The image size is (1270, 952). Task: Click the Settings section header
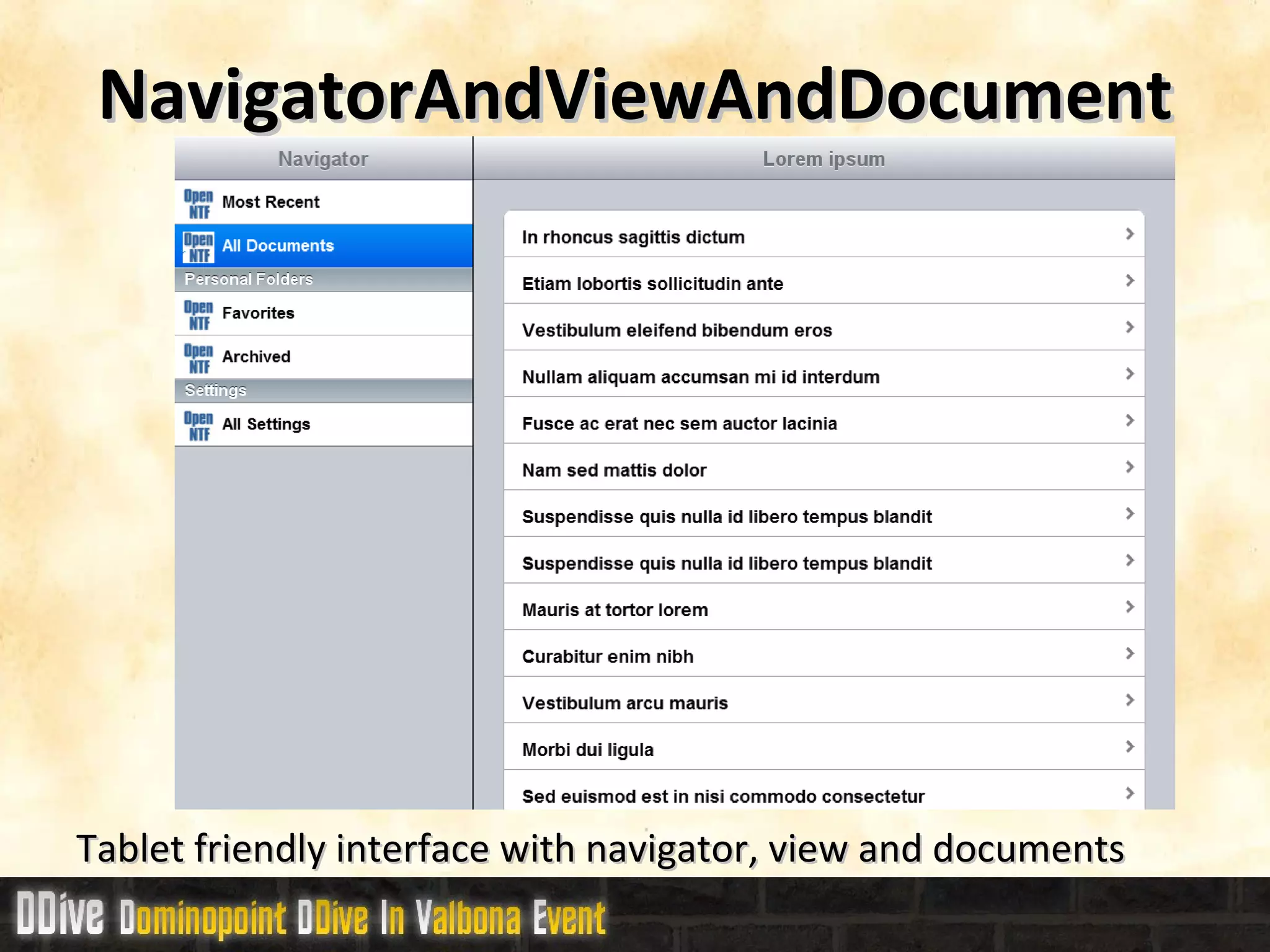[324, 390]
